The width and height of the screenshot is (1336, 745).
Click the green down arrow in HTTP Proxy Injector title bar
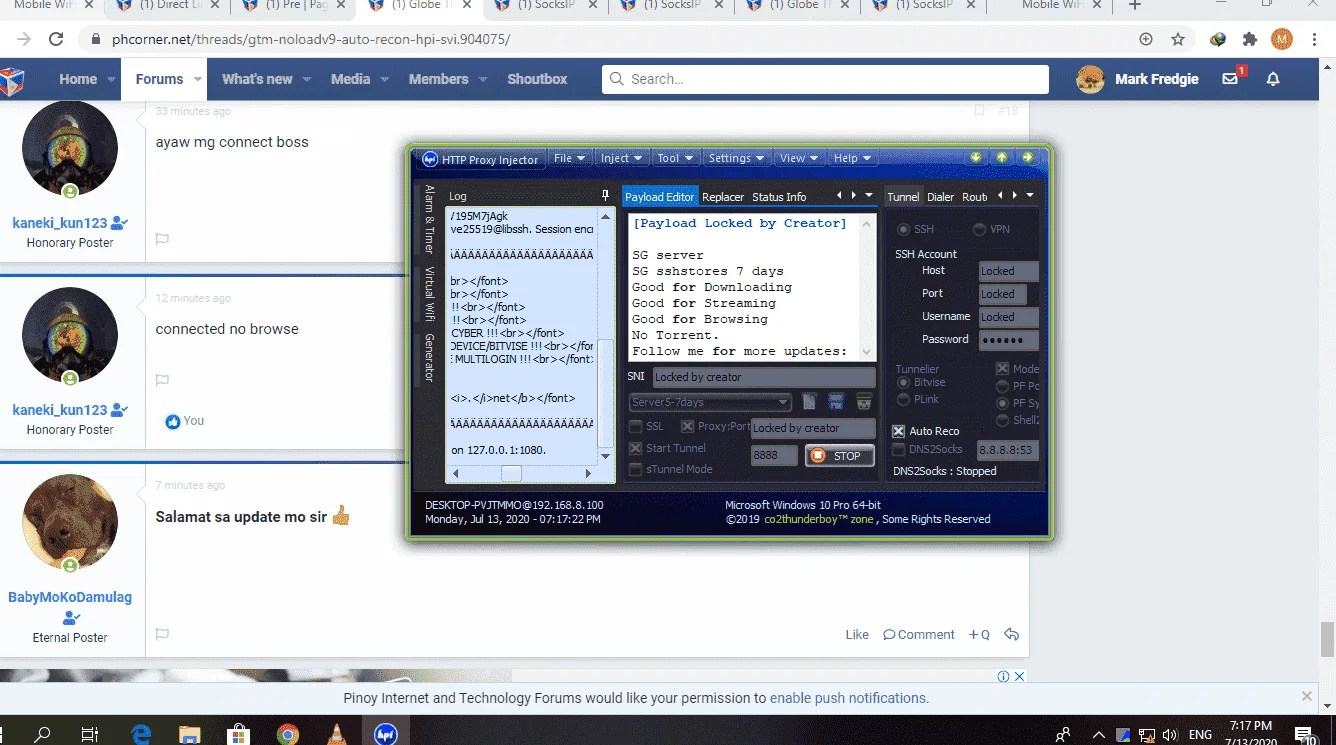(976, 157)
